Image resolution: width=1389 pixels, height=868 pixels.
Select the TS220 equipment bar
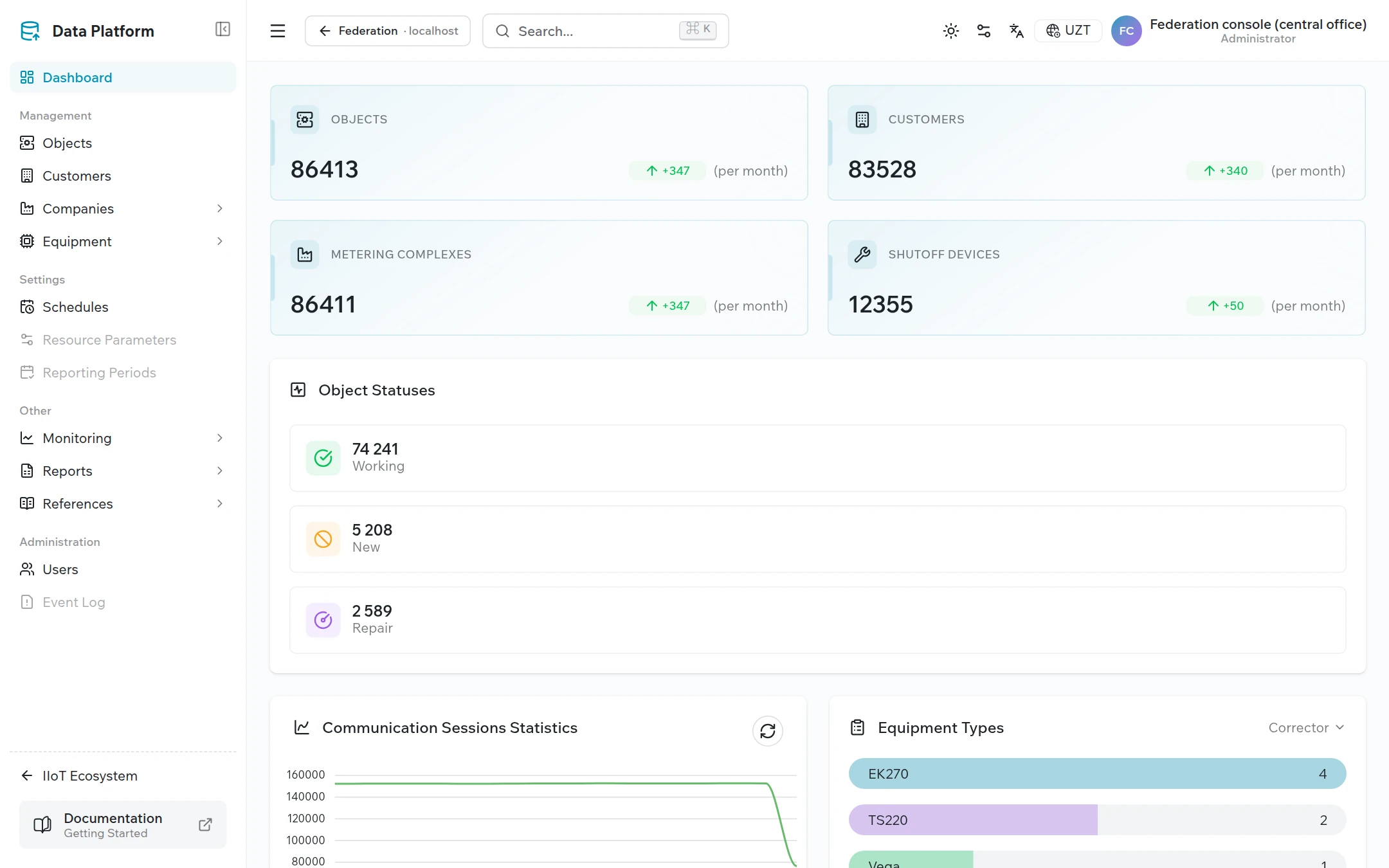pyautogui.click(x=1097, y=820)
